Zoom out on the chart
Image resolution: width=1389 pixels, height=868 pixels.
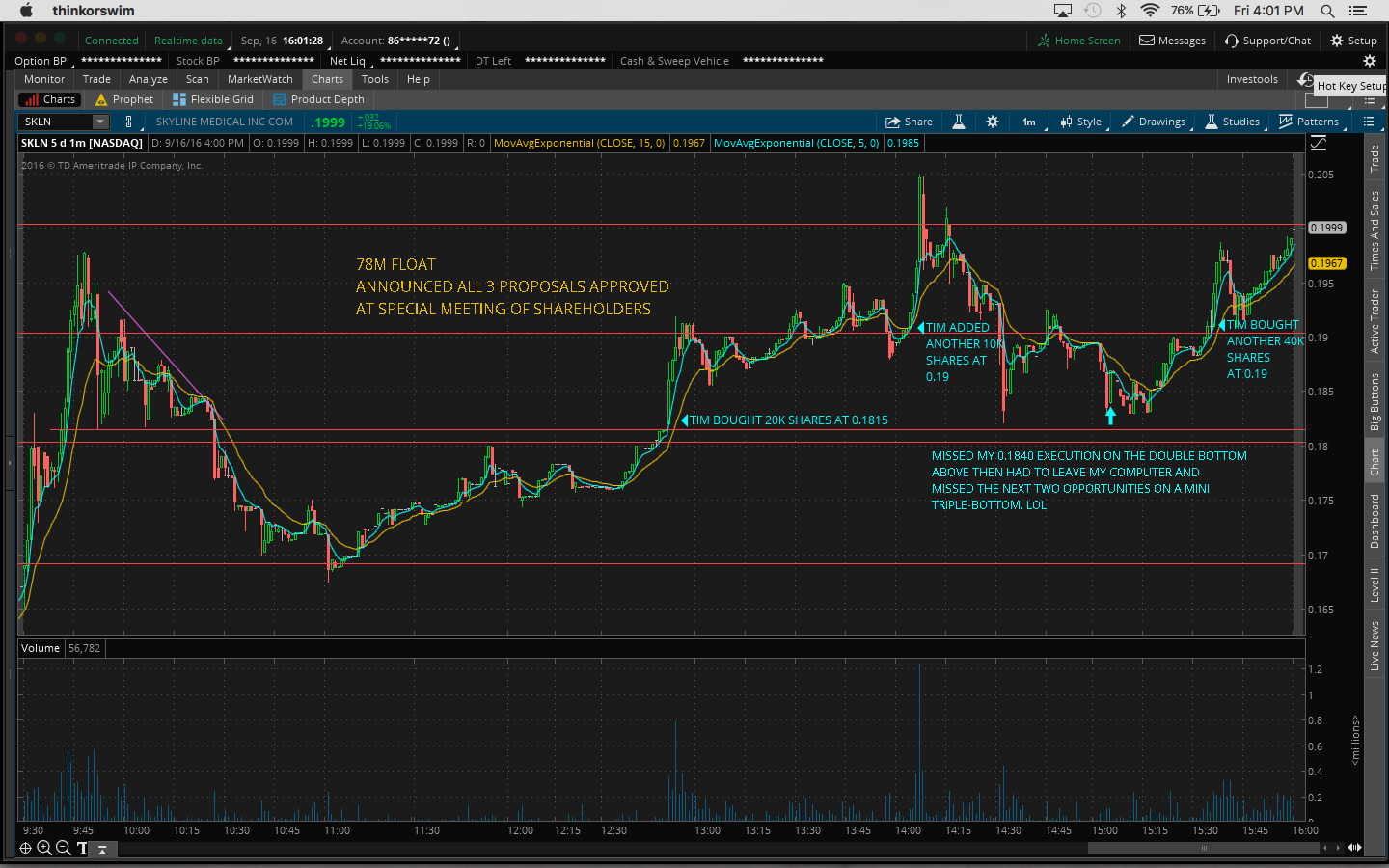pyautogui.click(x=63, y=849)
